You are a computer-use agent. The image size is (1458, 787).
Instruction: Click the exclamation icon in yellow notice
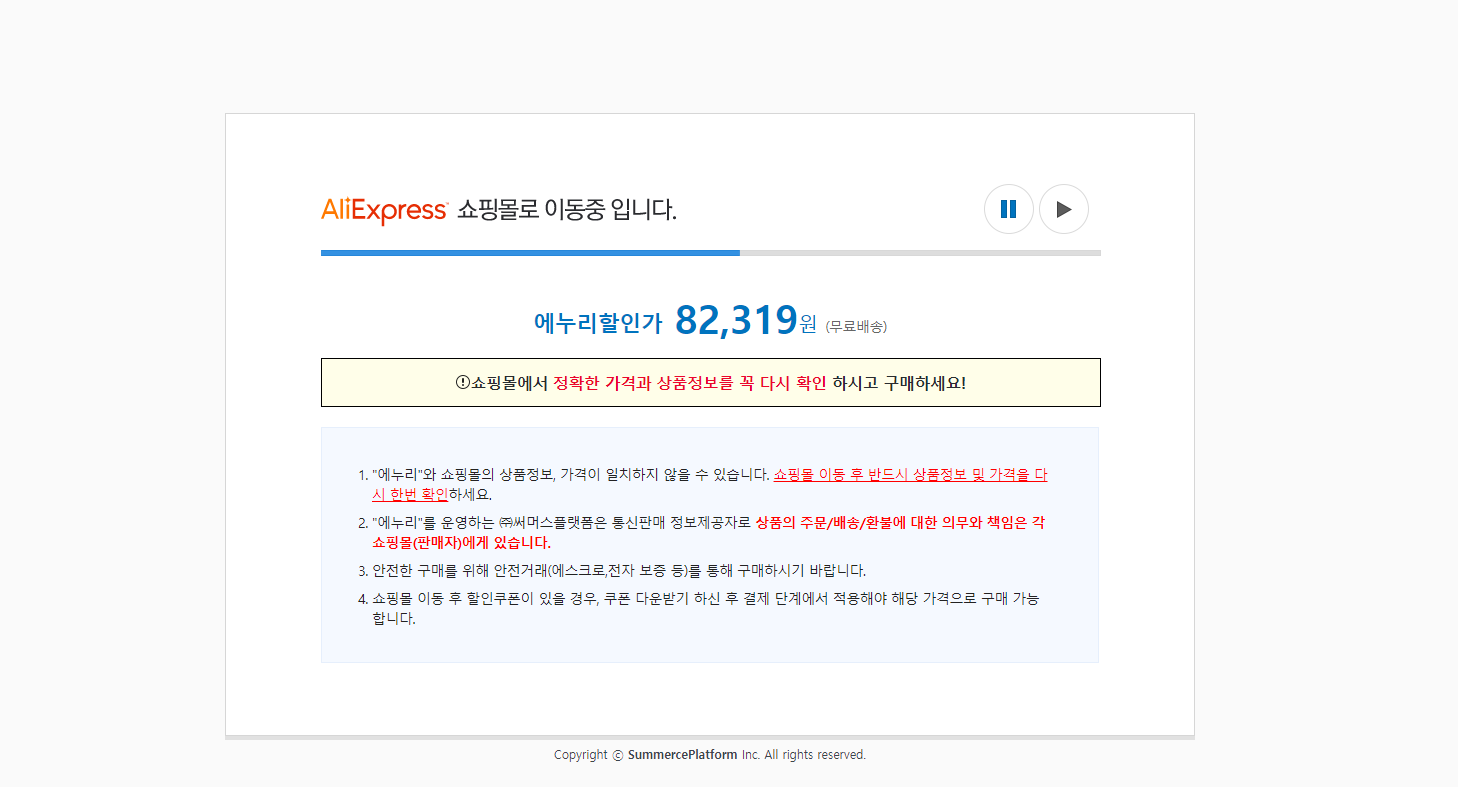coord(462,382)
